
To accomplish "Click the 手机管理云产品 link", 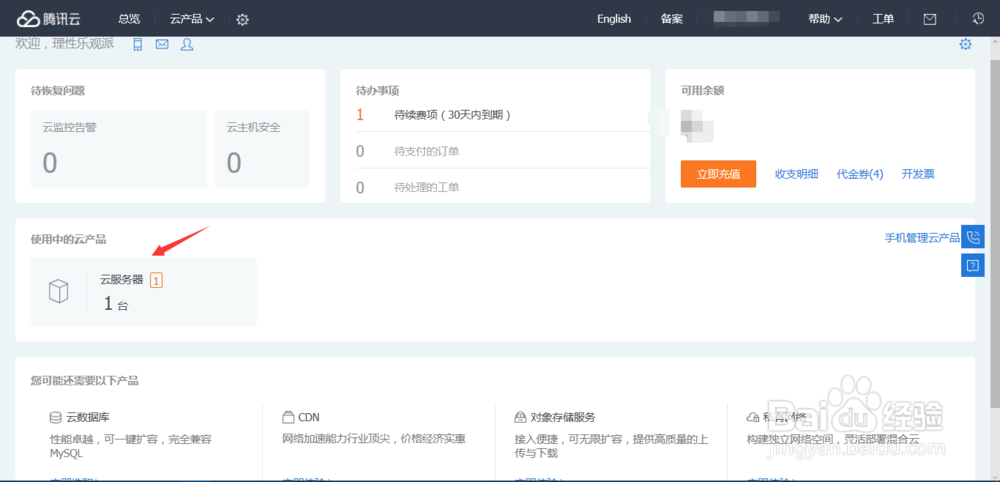I will pyautogui.click(x=921, y=238).
